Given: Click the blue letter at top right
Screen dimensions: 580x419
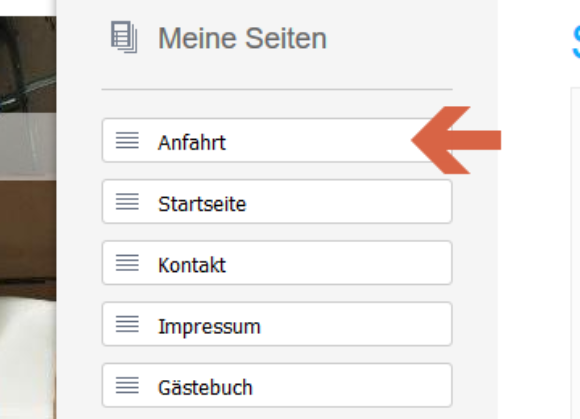Looking at the screenshot, I should pos(576,41).
